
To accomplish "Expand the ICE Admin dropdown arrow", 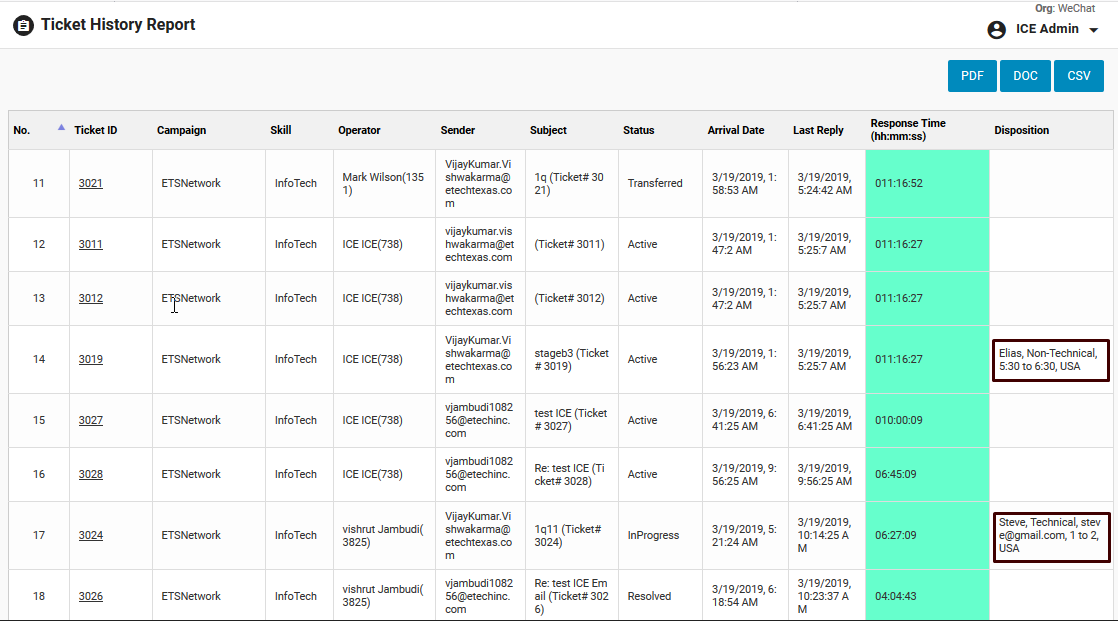I will [x=1093, y=30].
